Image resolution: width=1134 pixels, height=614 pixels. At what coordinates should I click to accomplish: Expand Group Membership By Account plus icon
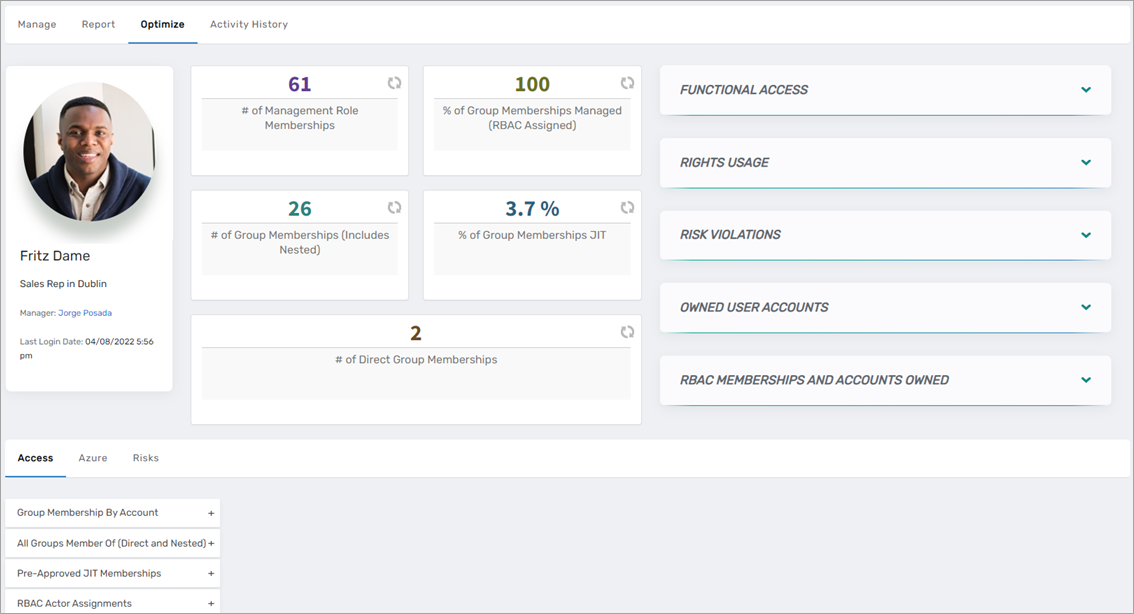[x=211, y=513]
